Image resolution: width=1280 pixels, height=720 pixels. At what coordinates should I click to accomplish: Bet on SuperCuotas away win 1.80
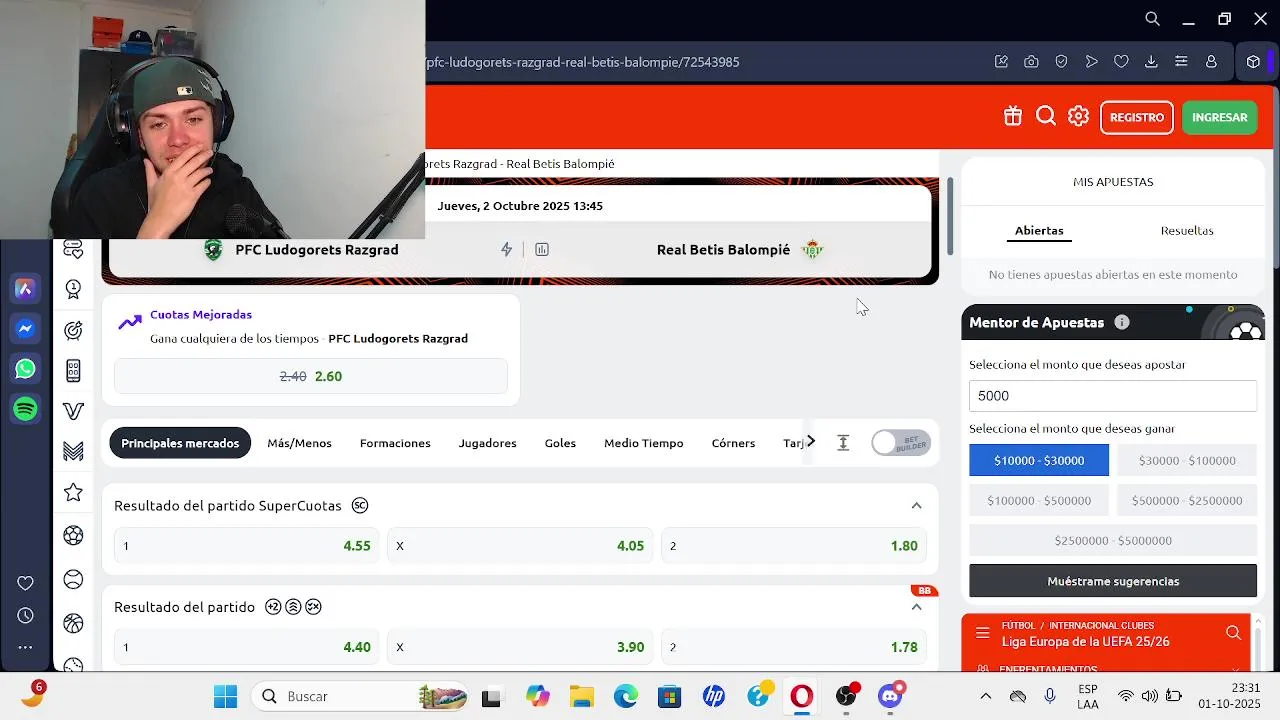[794, 546]
